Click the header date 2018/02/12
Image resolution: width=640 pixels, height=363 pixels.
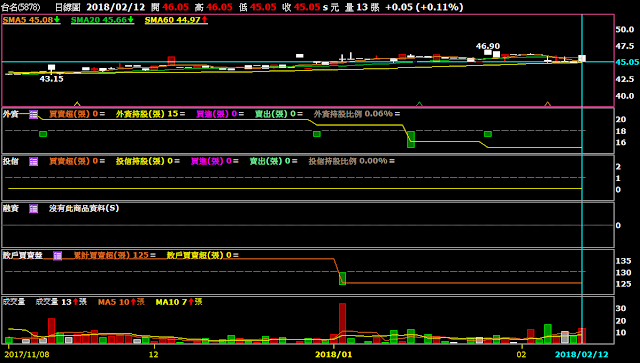pos(116,7)
